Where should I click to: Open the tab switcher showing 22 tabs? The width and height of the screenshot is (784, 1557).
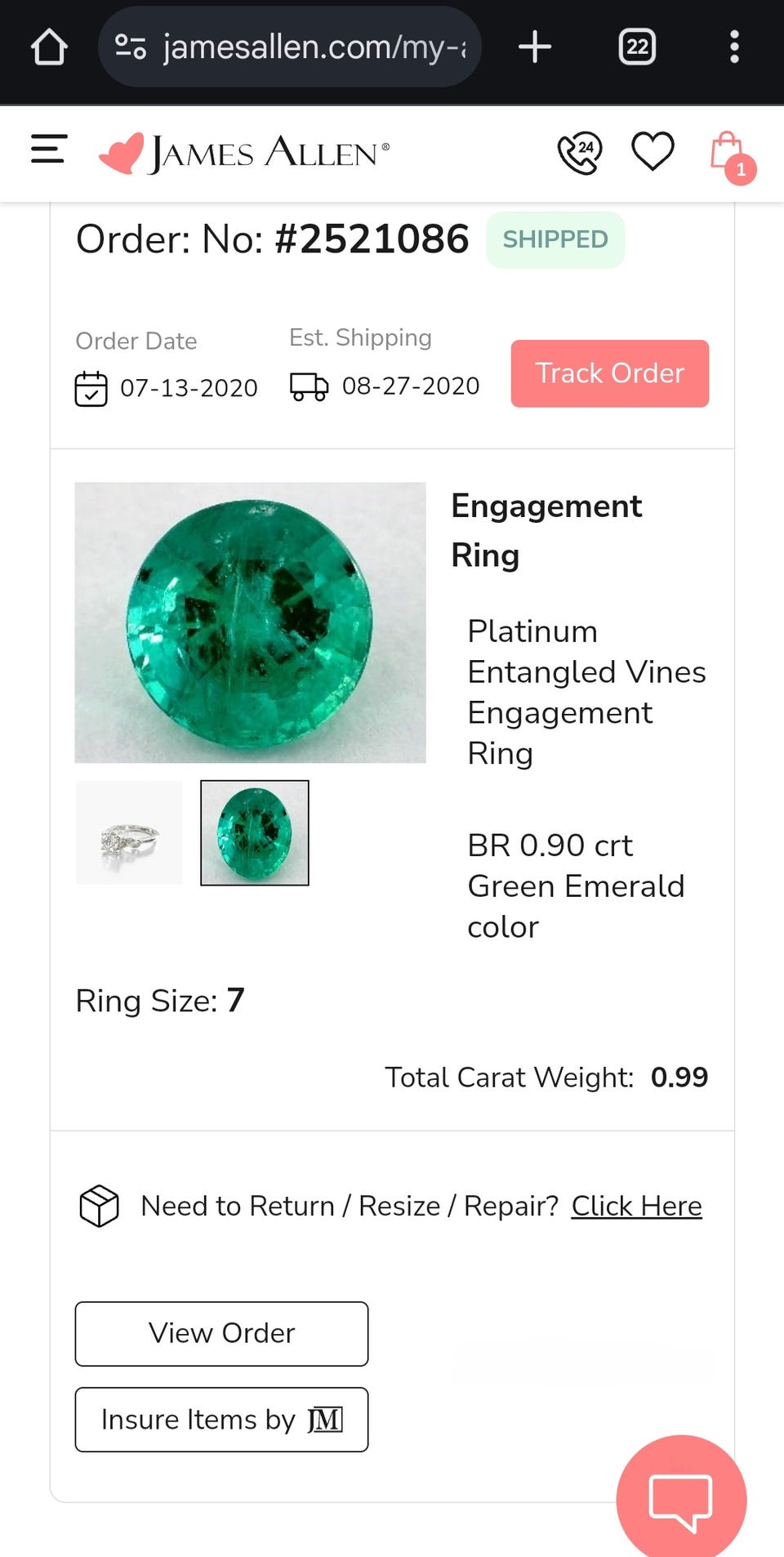tap(637, 47)
